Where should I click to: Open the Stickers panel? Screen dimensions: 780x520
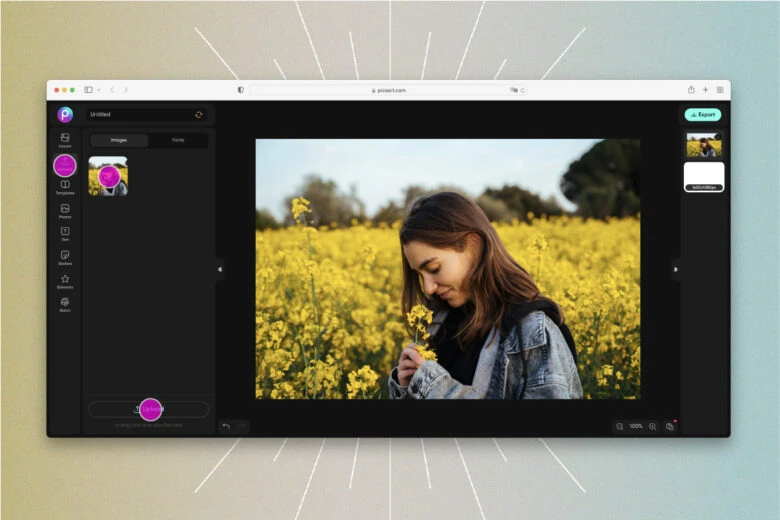tap(65, 257)
